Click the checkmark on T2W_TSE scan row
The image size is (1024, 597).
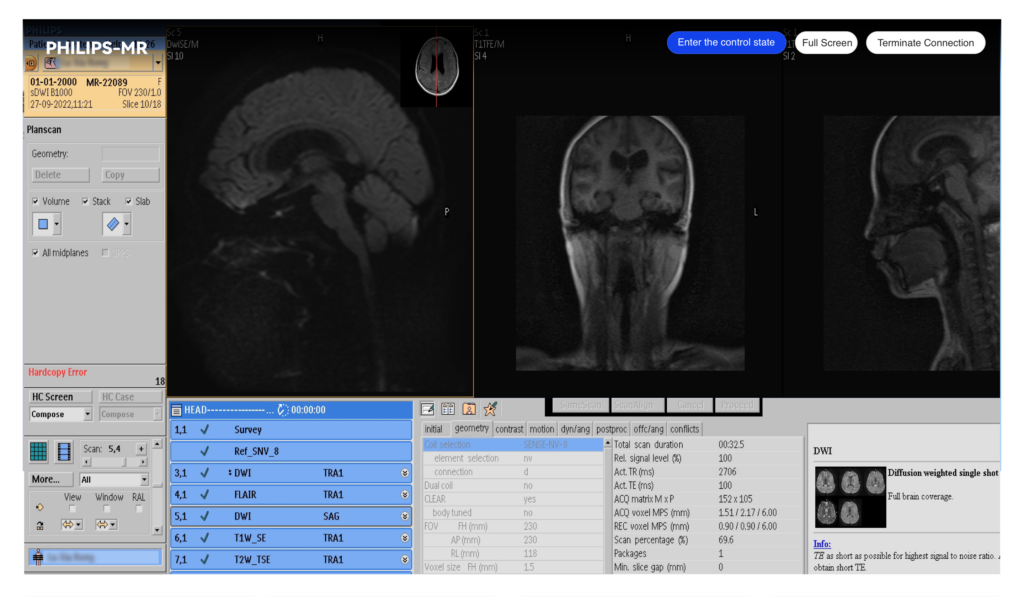(x=204, y=560)
